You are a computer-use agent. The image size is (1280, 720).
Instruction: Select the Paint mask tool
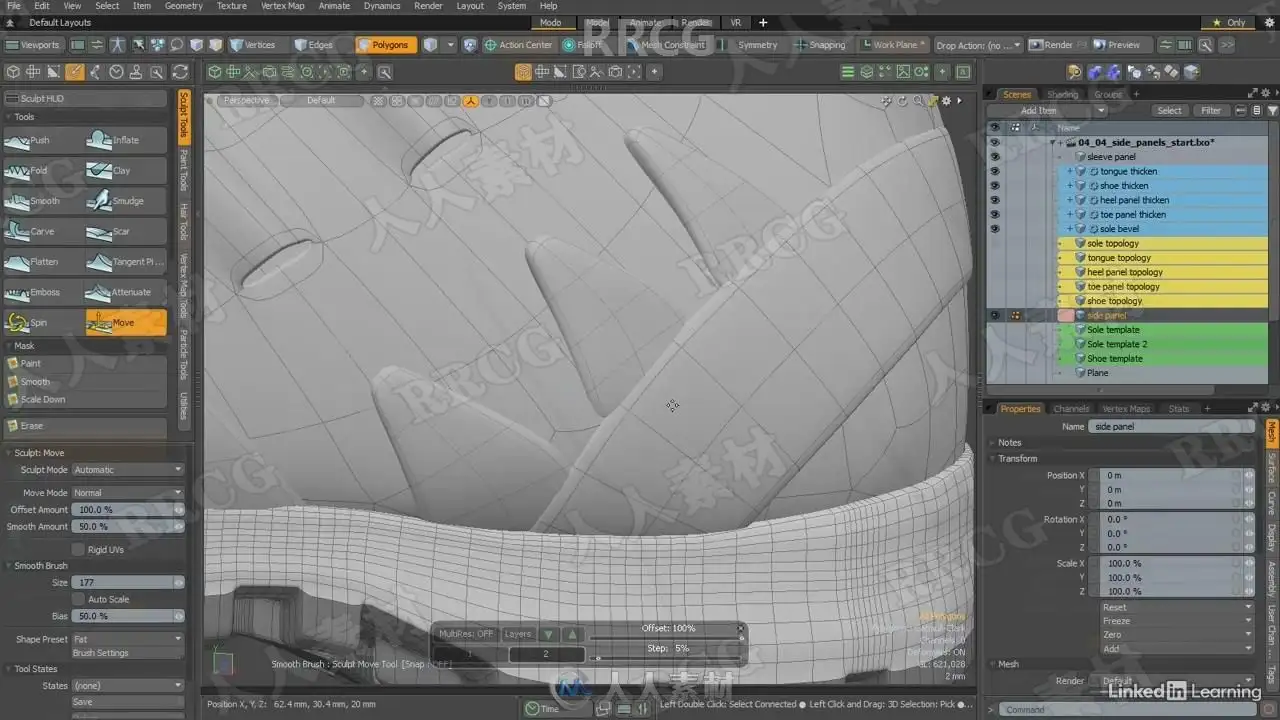(x=85, y=364)
